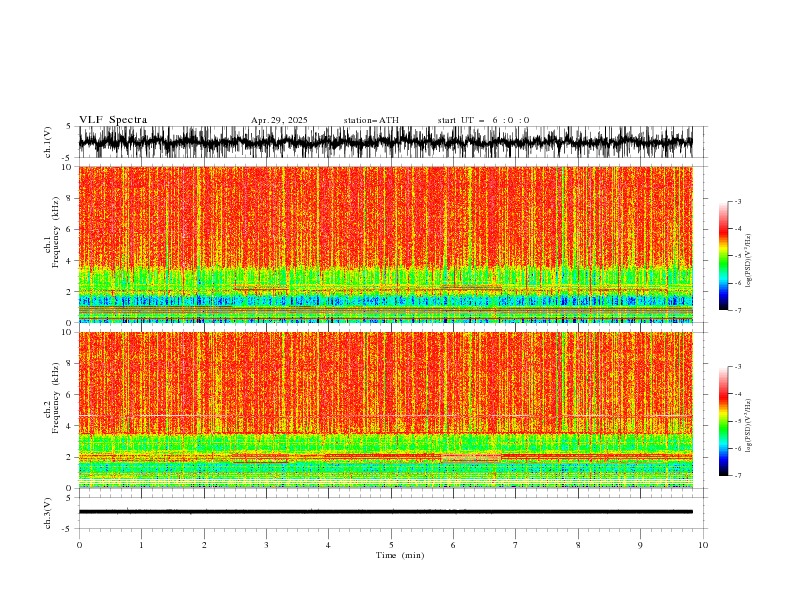
Task: Click the 'station=ATH' label
Action: click(x=371, y=120)
